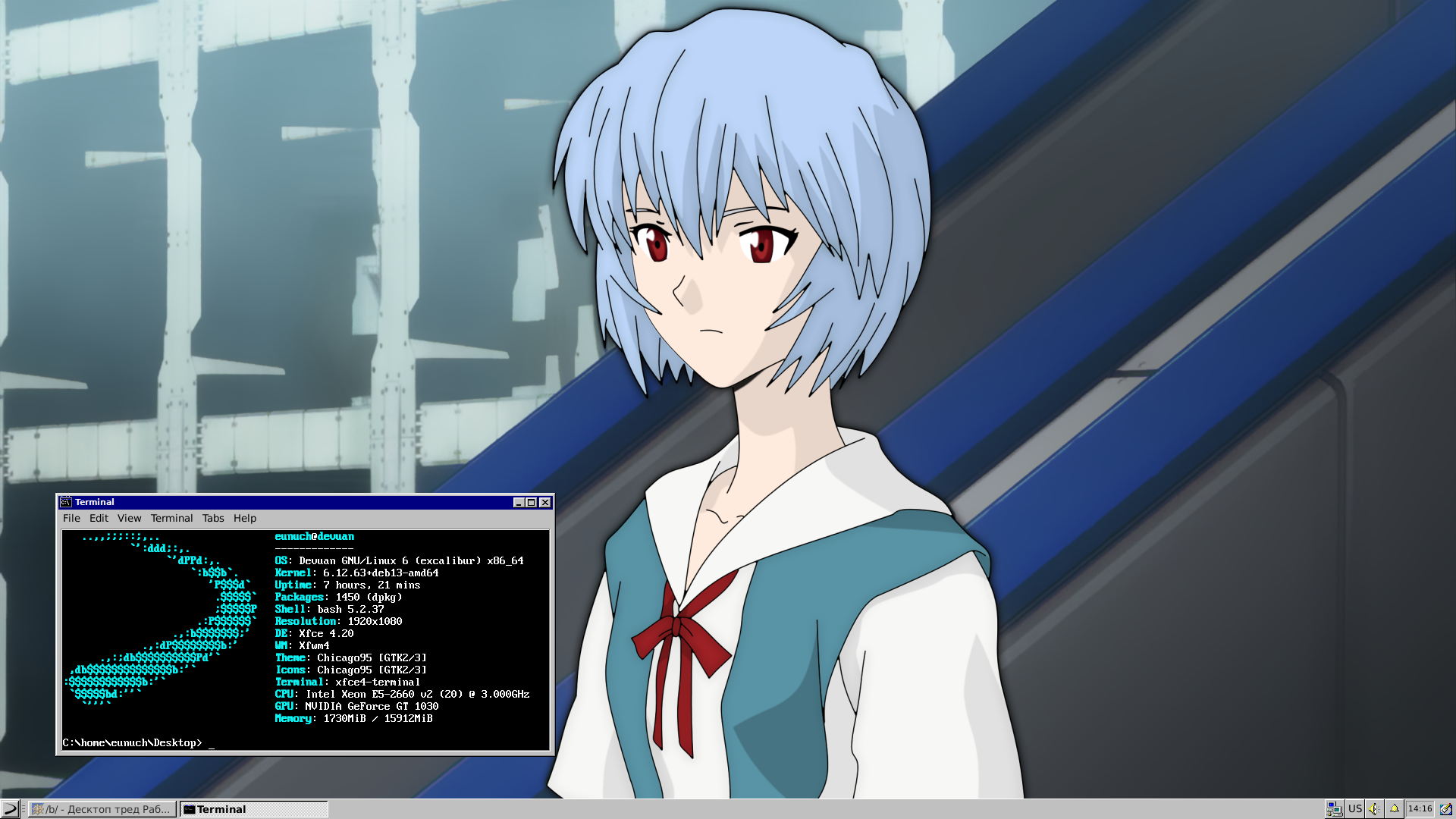
Task: Open the start menu button in taskbar
Action: pyautogui.click(x=10, y=809)
